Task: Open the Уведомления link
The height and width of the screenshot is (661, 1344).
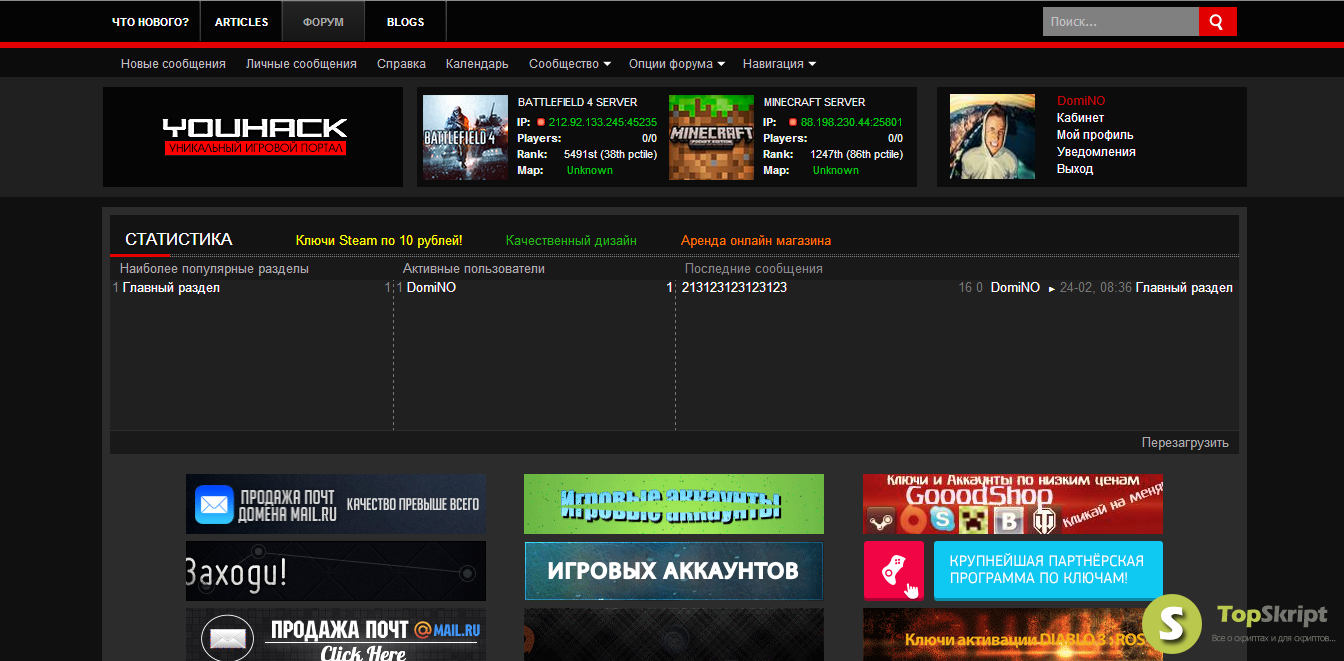Action: [1096, 152]
